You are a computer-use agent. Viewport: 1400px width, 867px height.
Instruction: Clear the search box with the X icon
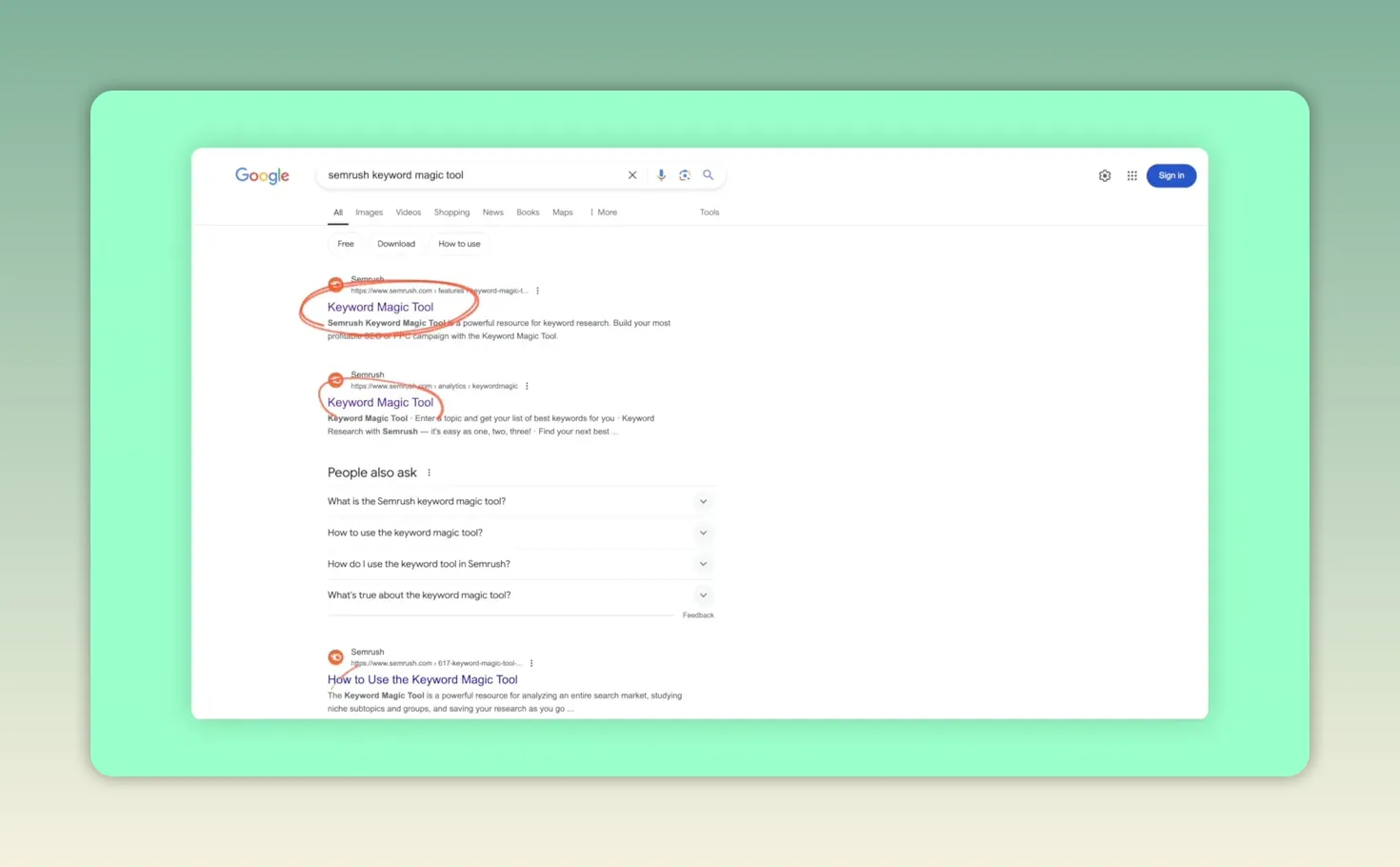click(x=632, y=175)
